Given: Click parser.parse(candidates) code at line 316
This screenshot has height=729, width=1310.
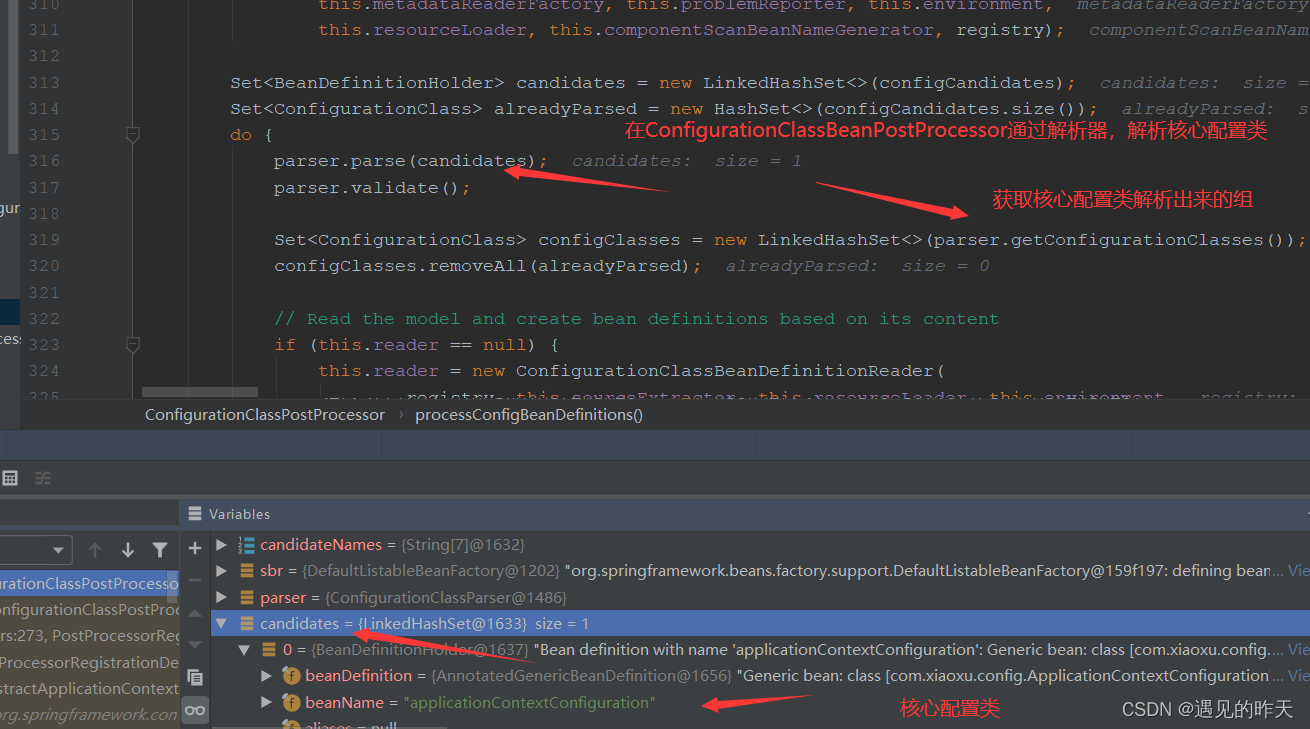Looking at the screenshot, I should (411, 161).
